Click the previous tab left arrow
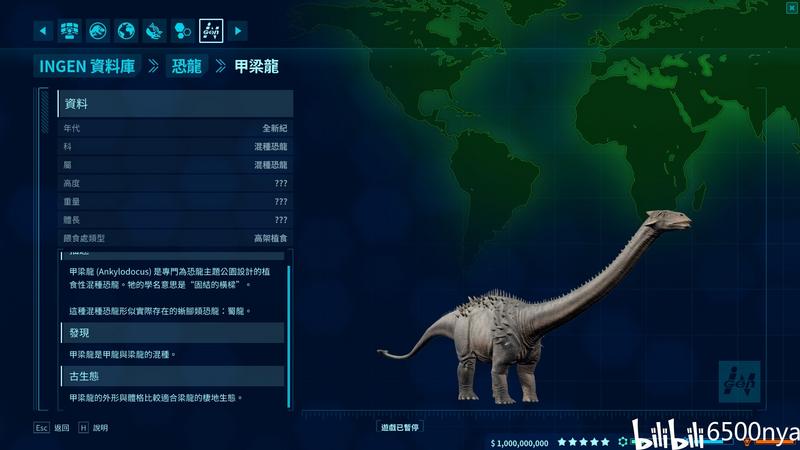This screenshot has height=450, width=800. coord(43,31)
